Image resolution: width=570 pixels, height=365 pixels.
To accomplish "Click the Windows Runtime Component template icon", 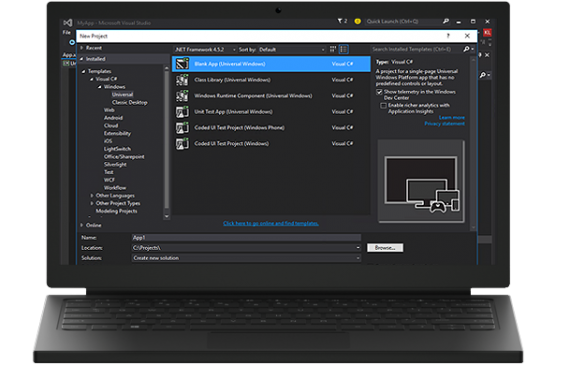I will pos(182,96).
